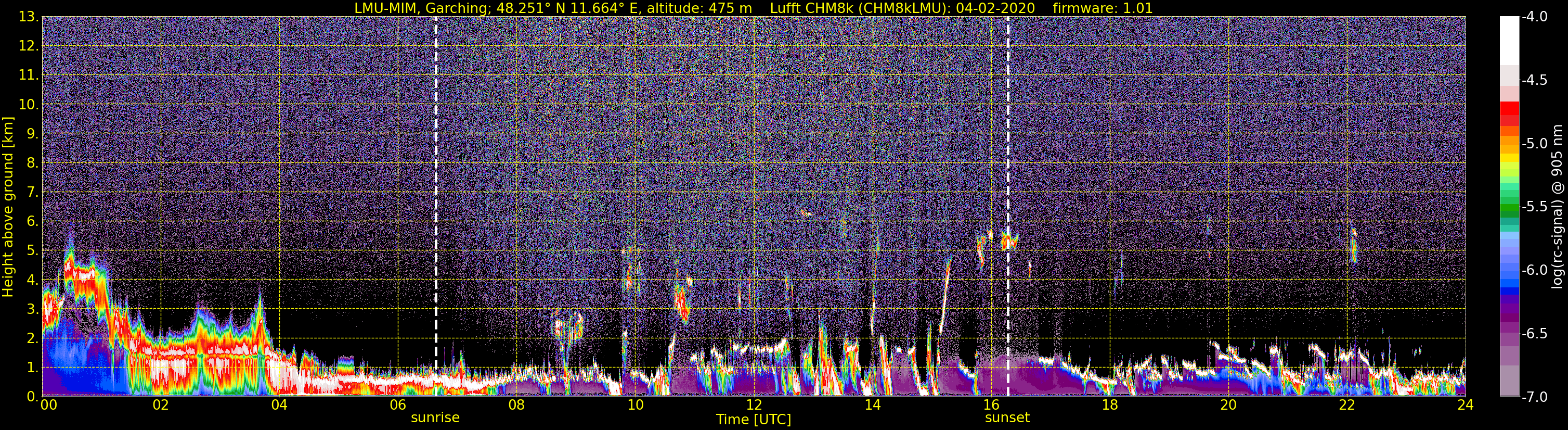Click the time axis tick '18'
Viewport: 1568px width, 430px height.
(1110, 405)
